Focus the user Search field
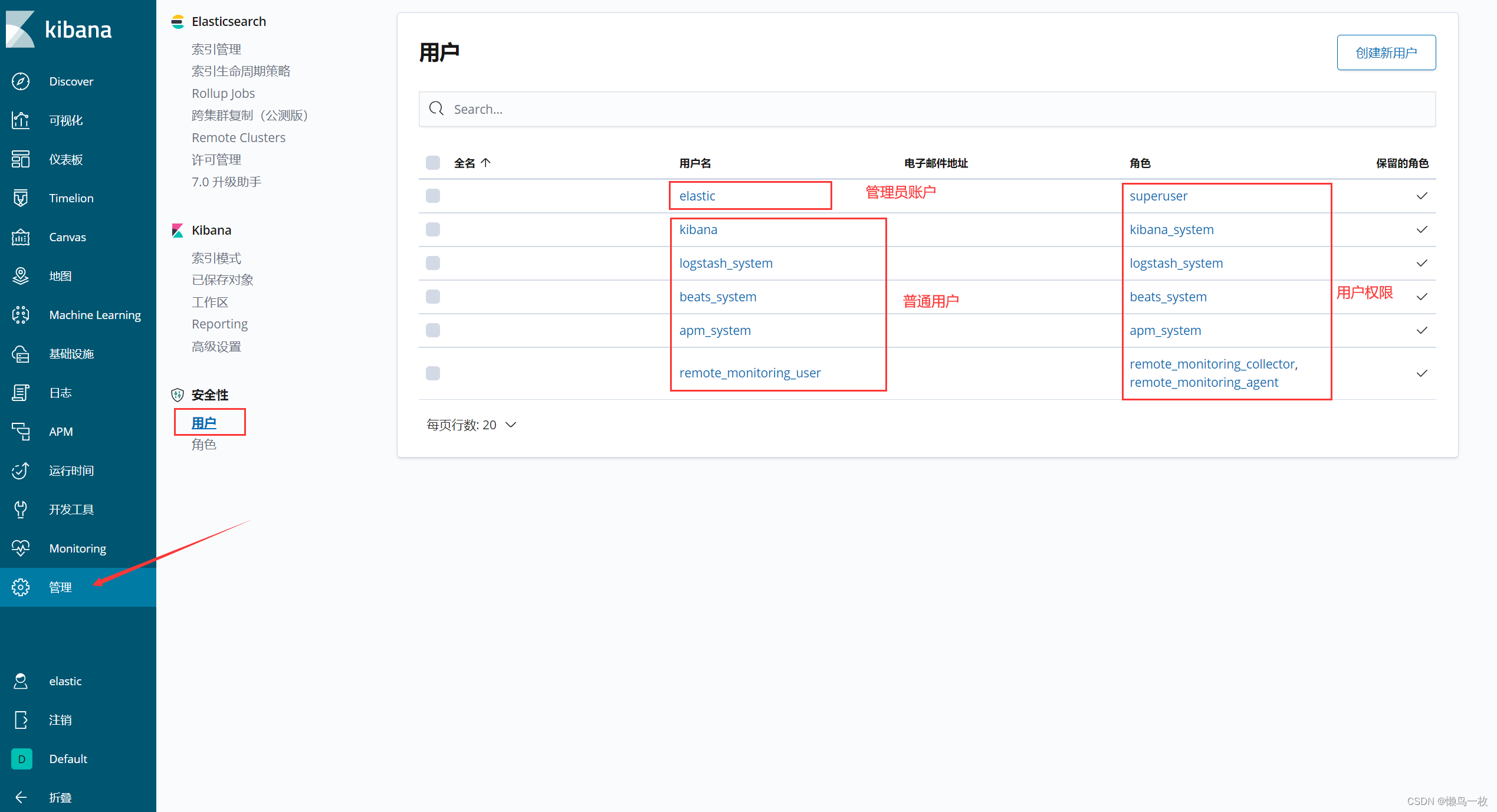1497x812 pixels. (927, 109)
